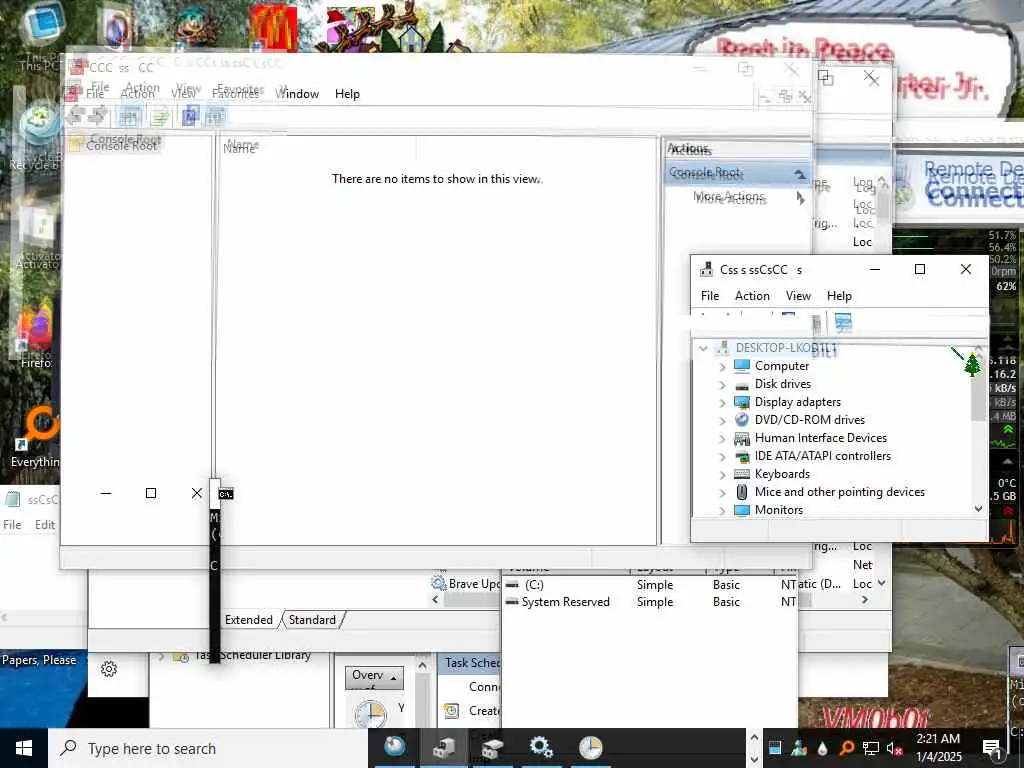Click the Human Interface Devices icon
Viewport: 1024px width, 768px height.
(x=742, y=438)
